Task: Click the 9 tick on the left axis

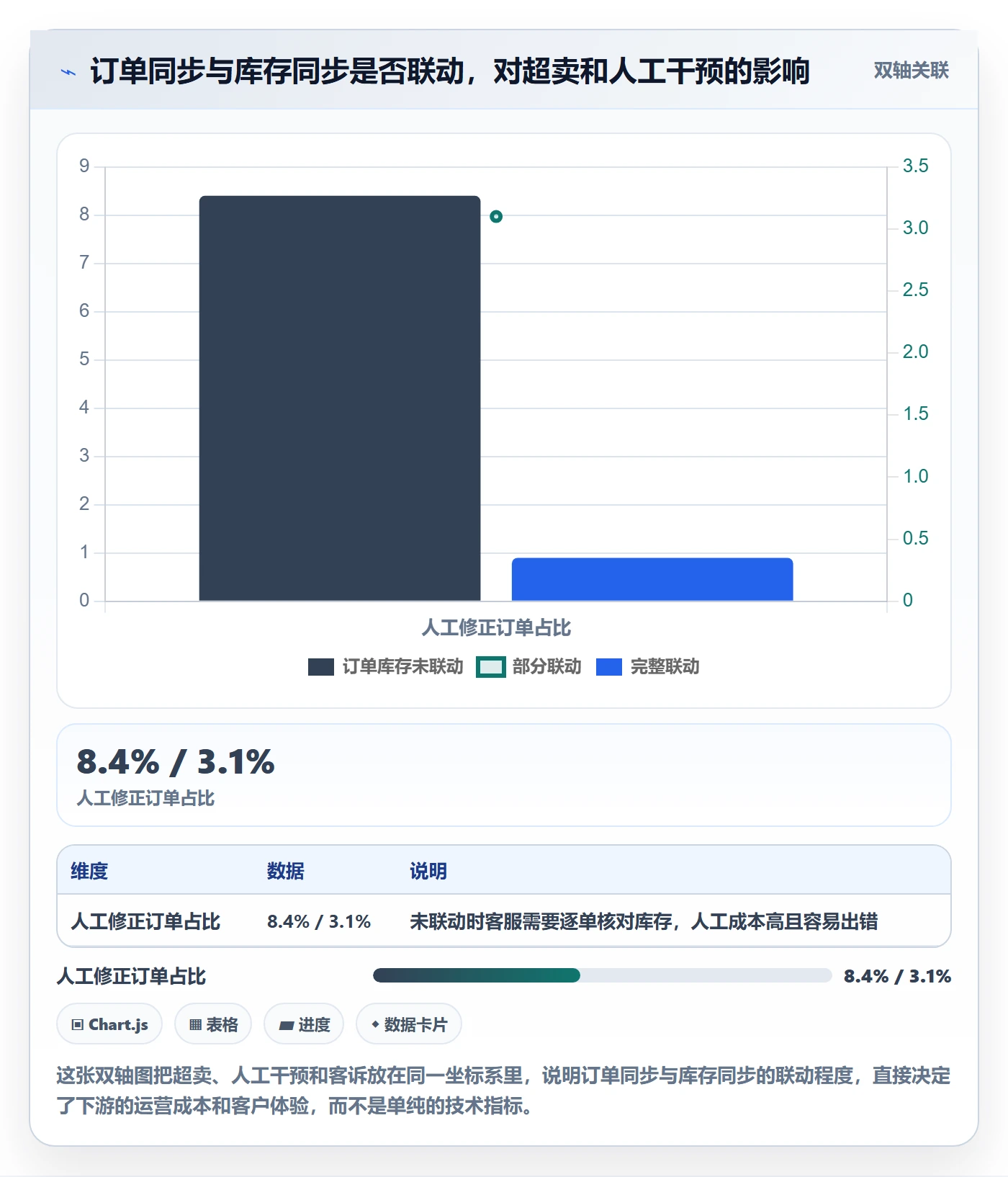Action: (x=84, y=166)
